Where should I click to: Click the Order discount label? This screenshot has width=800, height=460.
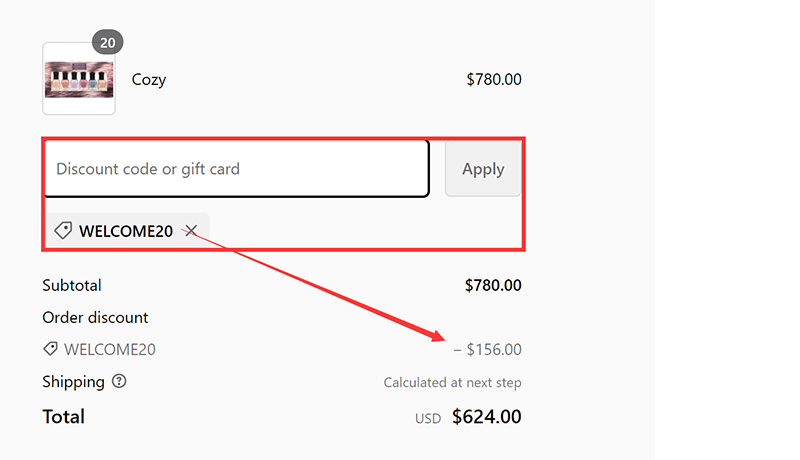click(x=95, y=317)
